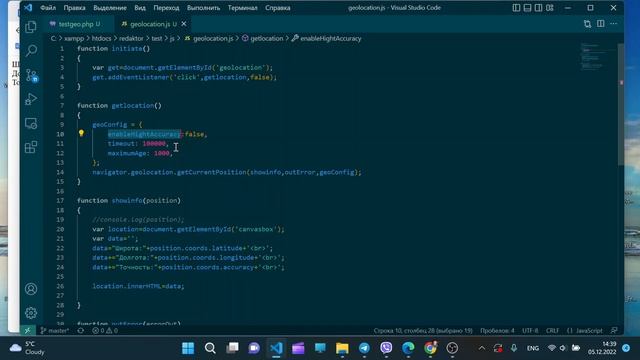Synchronize changes in status bar
This screenshot has height=360, width=640.
[81, 331]
